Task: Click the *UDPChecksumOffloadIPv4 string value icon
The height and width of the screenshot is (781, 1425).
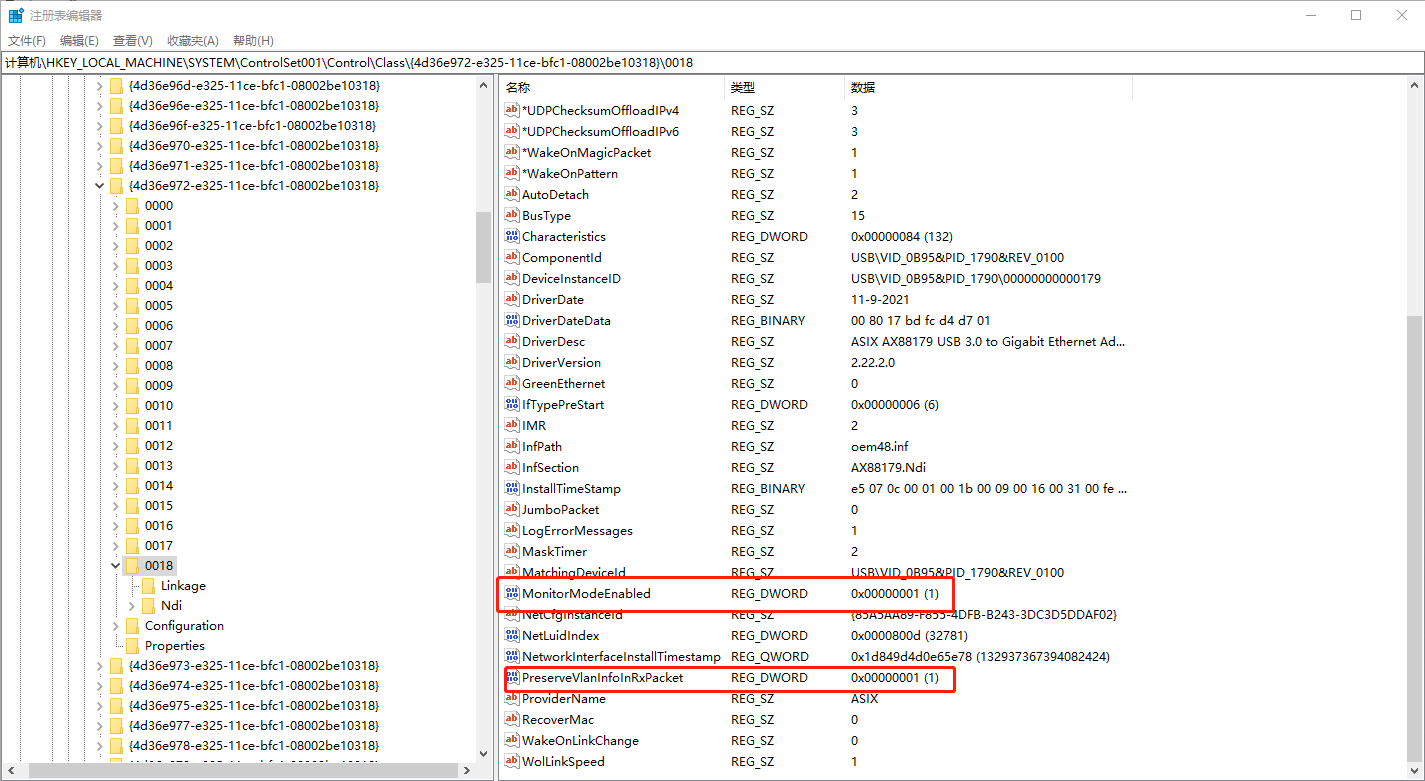Action: [512, 110]
